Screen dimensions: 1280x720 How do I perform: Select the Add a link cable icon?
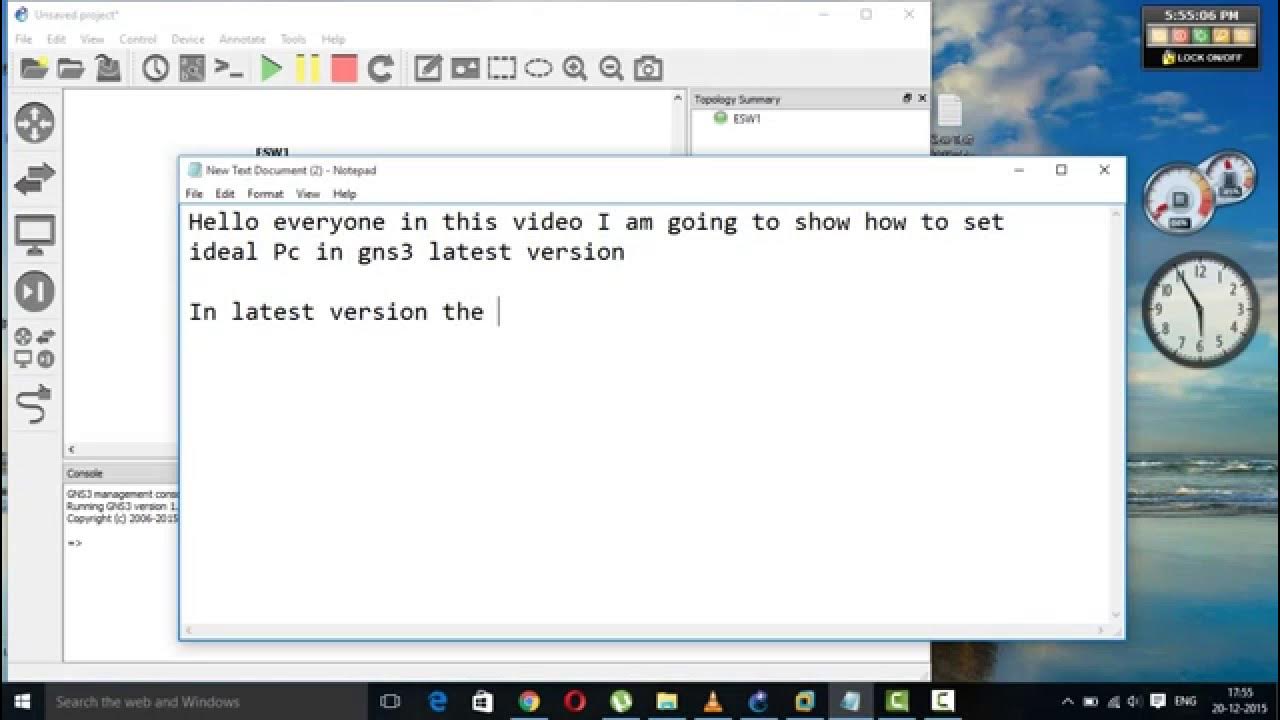click(35, 403)
